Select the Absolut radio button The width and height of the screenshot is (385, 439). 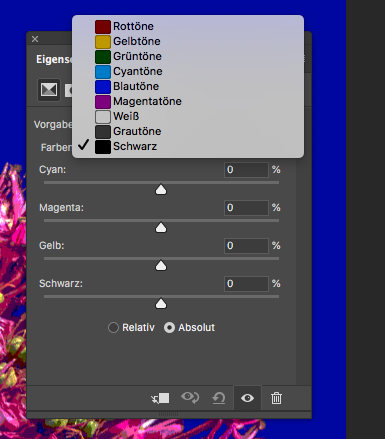(x=169, y=328)
